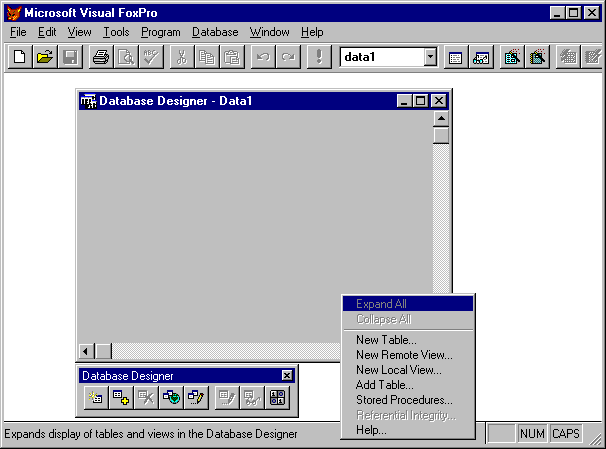Click the vertical scrollbar thumb in Database Designer
The height and width of the screenshot is (449, 606).
[x=441, y=135]
